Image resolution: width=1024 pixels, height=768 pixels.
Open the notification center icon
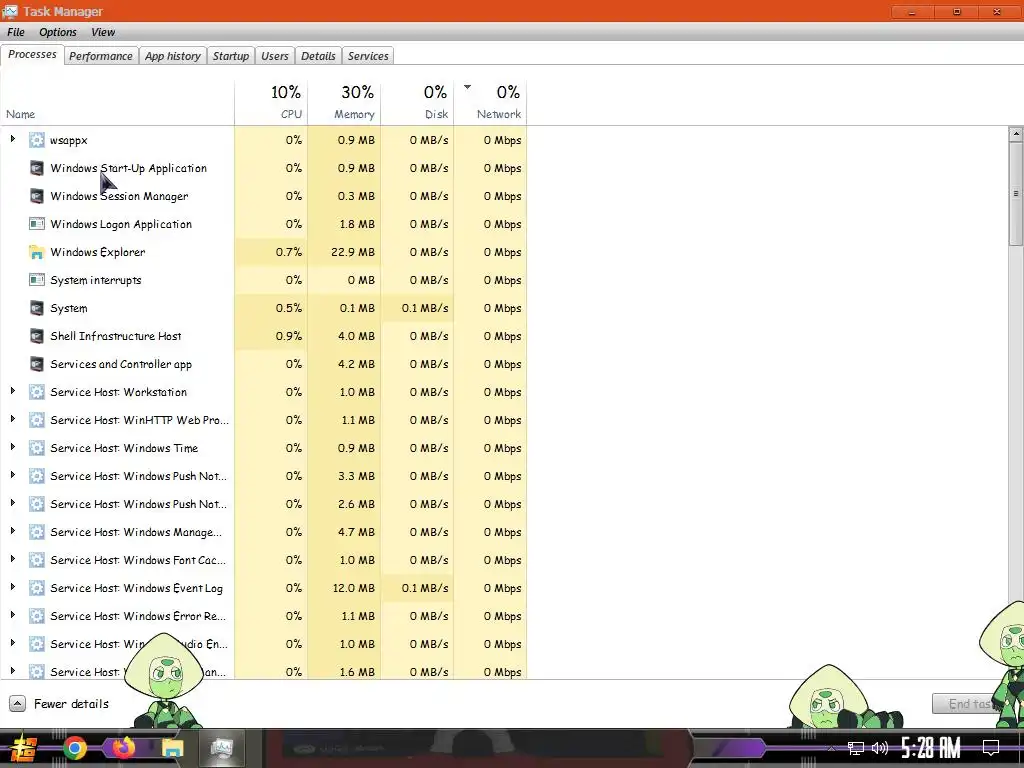pyautogui.click(x=991, y=748)
